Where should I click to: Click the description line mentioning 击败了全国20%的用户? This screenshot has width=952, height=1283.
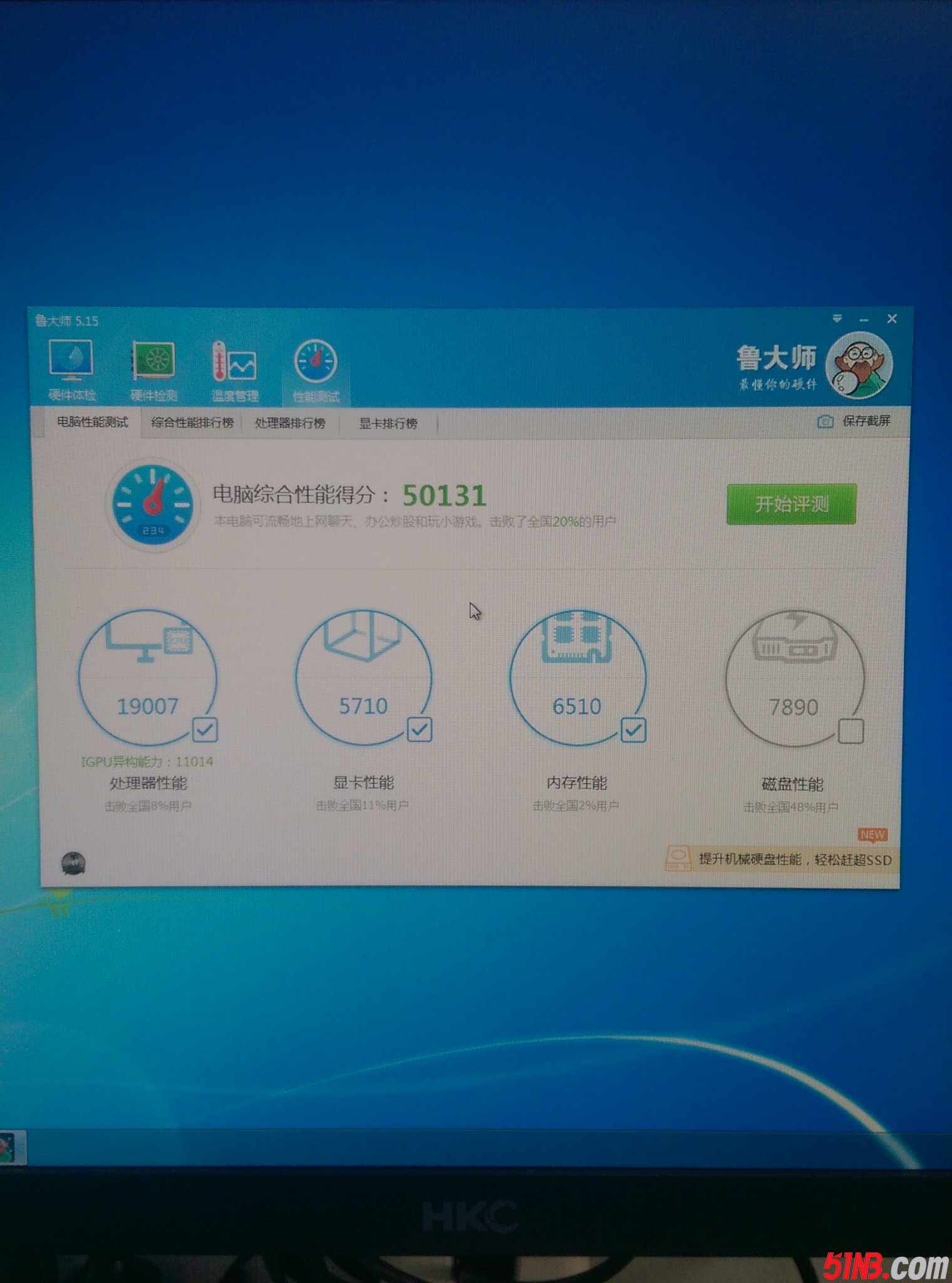[415, 522]
